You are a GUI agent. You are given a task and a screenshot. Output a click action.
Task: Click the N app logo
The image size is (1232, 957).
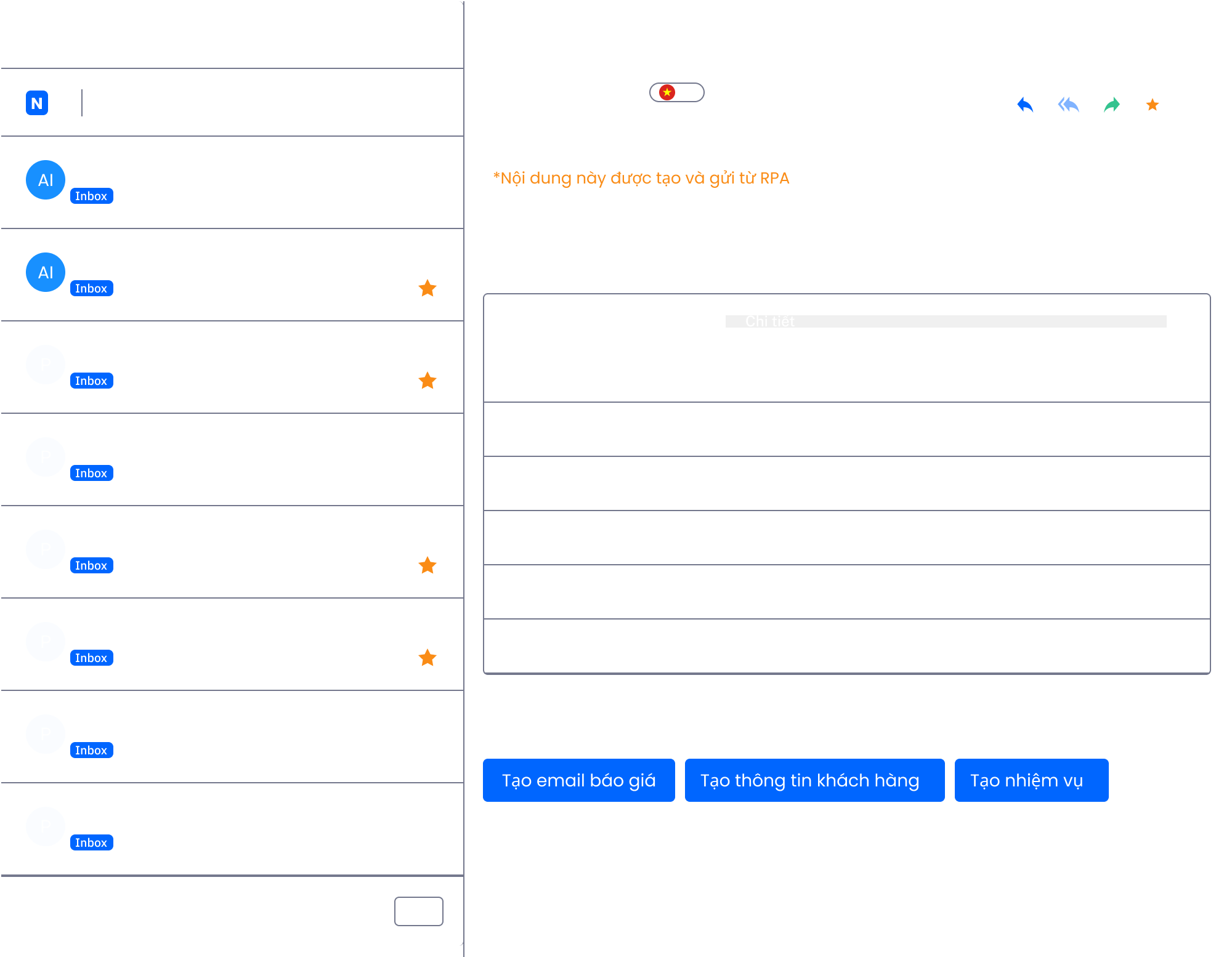(x=36, y=102)
